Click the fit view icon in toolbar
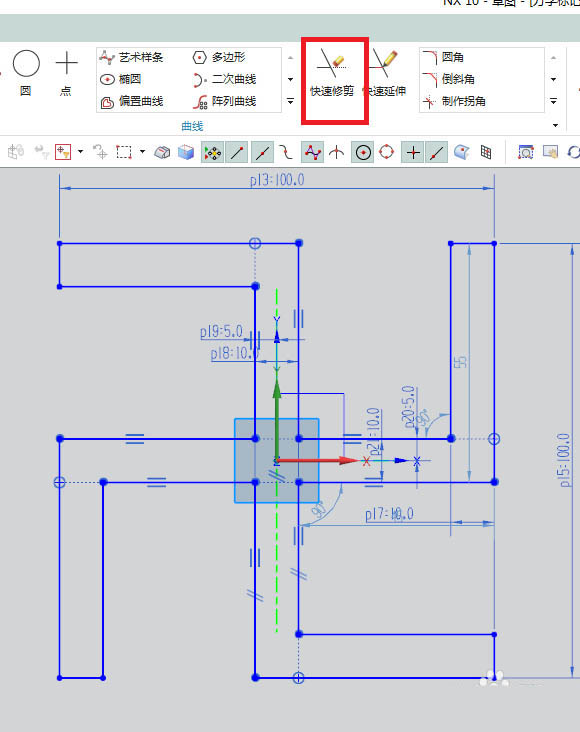Viewport: 580px width, 732px height. (x=526, y=152)
